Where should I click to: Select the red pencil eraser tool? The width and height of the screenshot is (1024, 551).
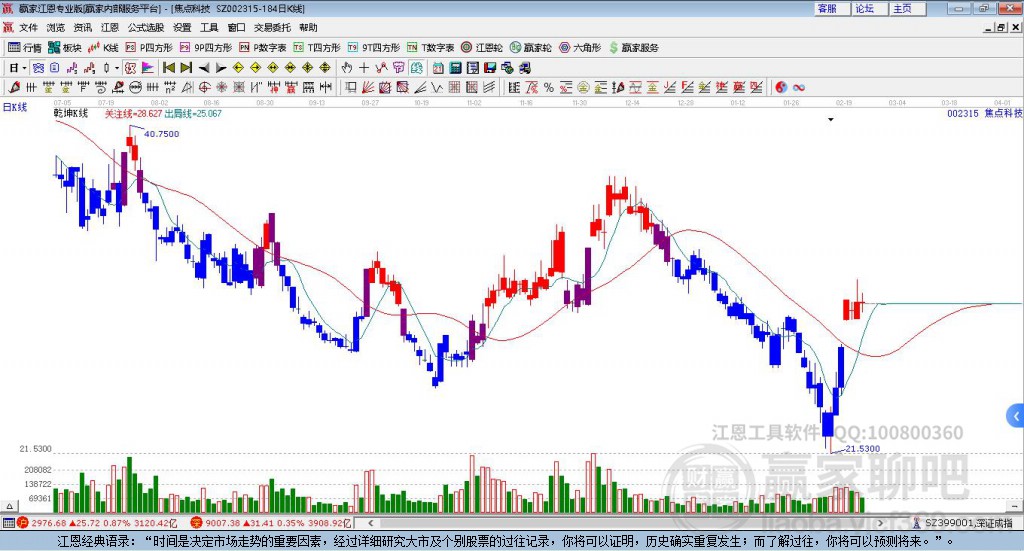click(14, 87)
